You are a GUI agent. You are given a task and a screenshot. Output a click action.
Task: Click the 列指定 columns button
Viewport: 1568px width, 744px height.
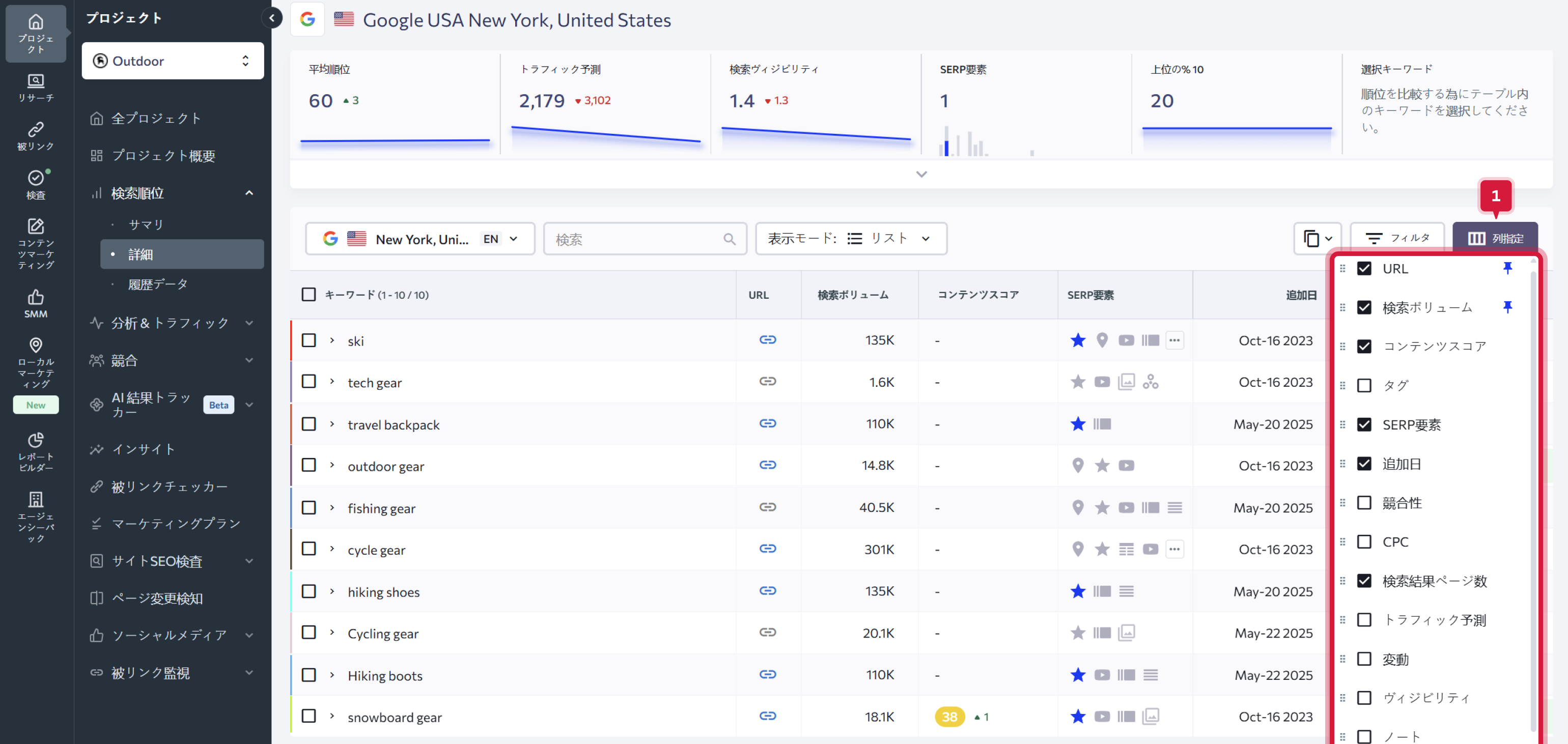point(1495,239)
